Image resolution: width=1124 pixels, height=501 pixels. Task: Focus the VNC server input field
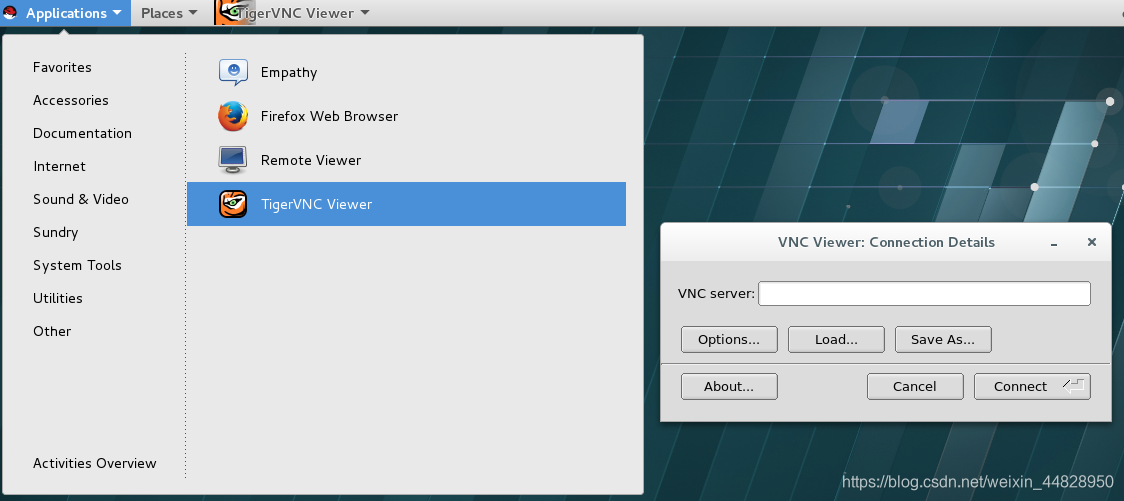925,293
